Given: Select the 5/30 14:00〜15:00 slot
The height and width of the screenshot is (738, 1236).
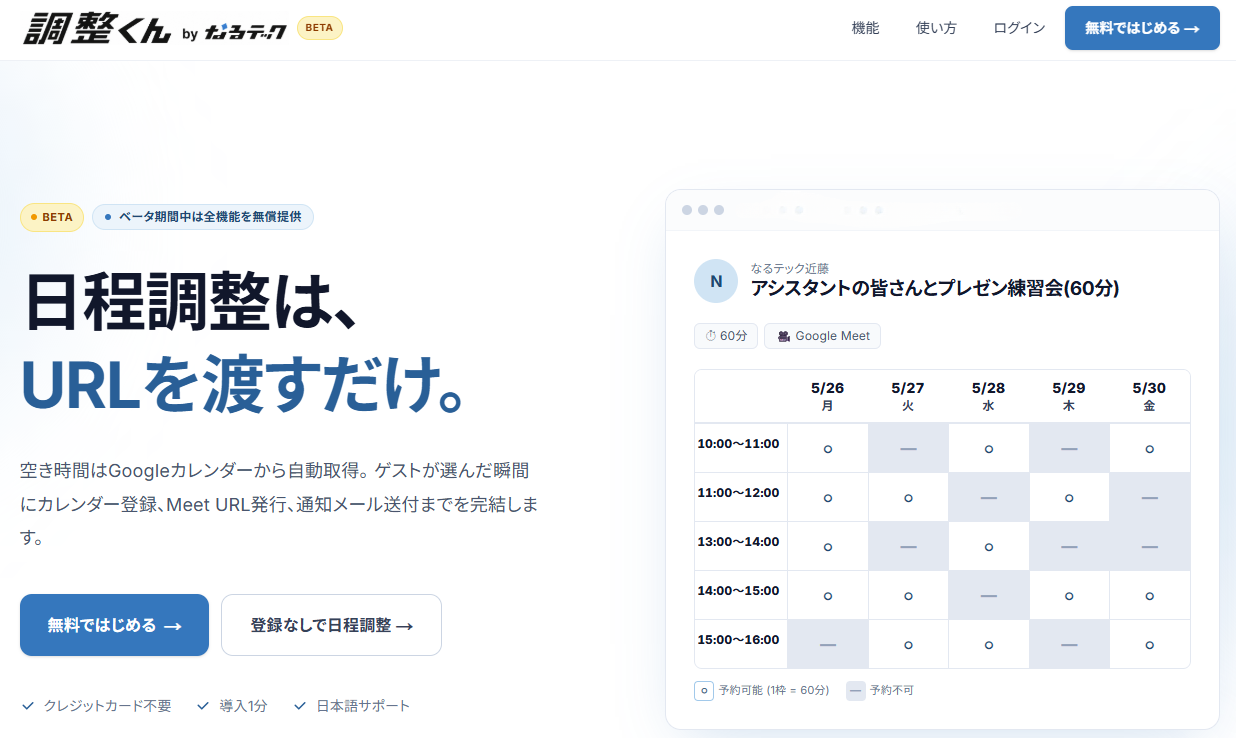Looking at the screenshot, I should point(1149,596).
